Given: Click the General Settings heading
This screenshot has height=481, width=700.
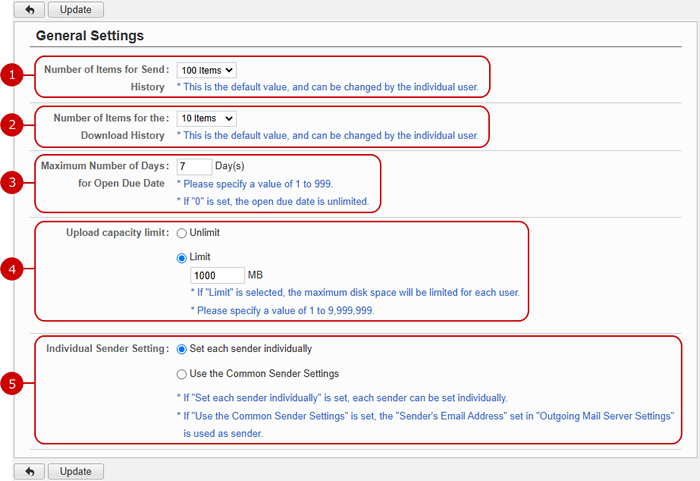Looking at the screenshot, I should point(90,36).
